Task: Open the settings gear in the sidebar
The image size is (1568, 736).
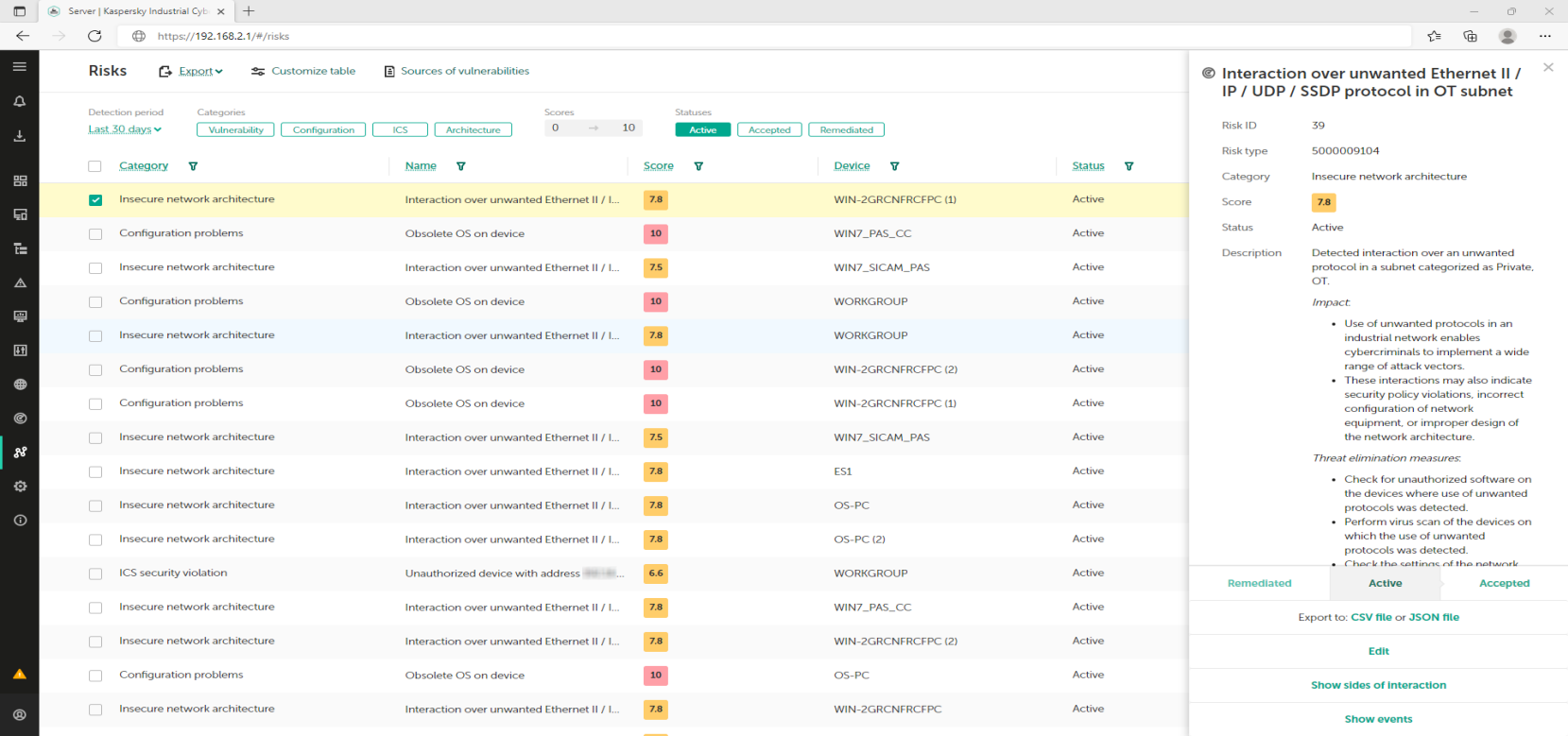Action: 20,487
